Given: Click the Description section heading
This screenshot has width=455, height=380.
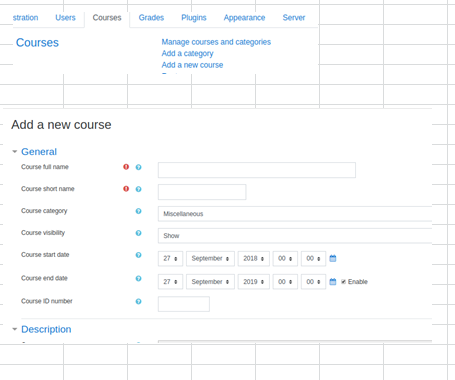Looking at the screenshot, I should [46, 329].
